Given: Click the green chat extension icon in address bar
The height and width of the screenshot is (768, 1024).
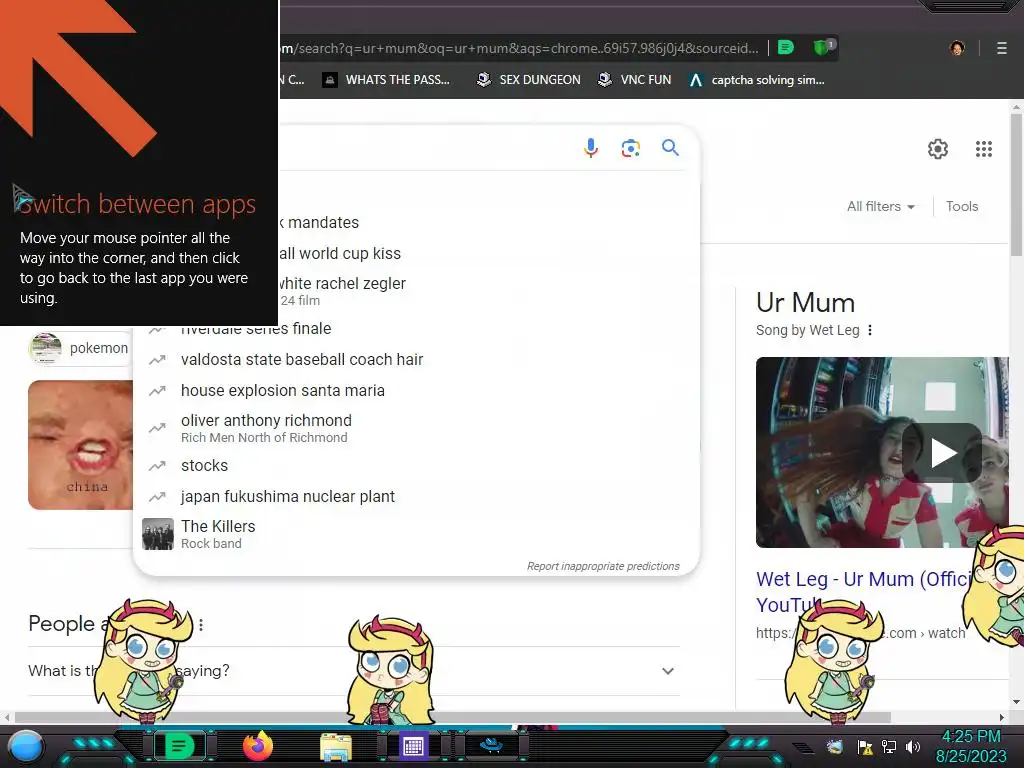Looking at the screenshot, I should (x=786, y=47).
